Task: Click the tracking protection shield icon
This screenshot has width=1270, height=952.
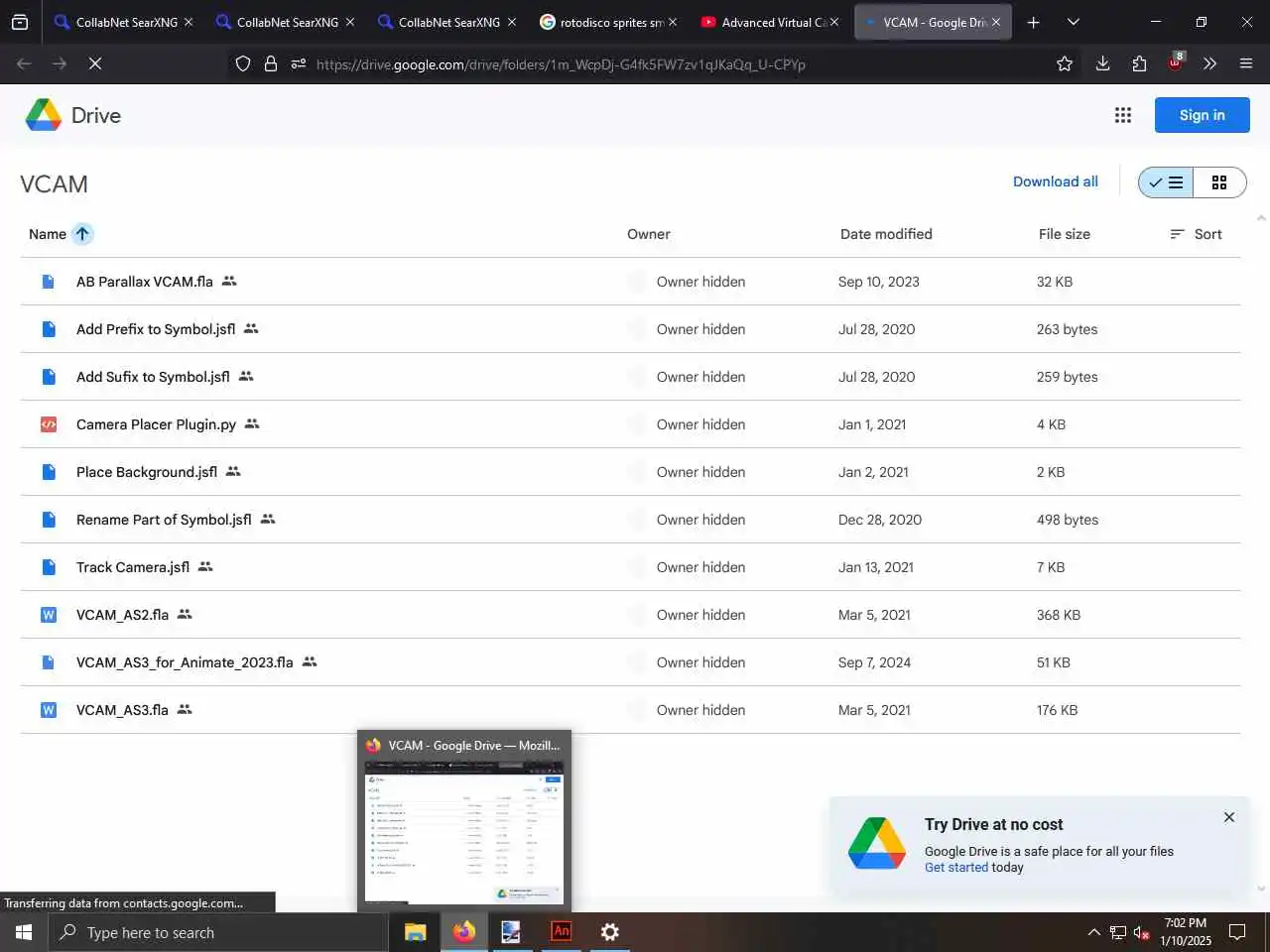Action: (x=243, y=63)
